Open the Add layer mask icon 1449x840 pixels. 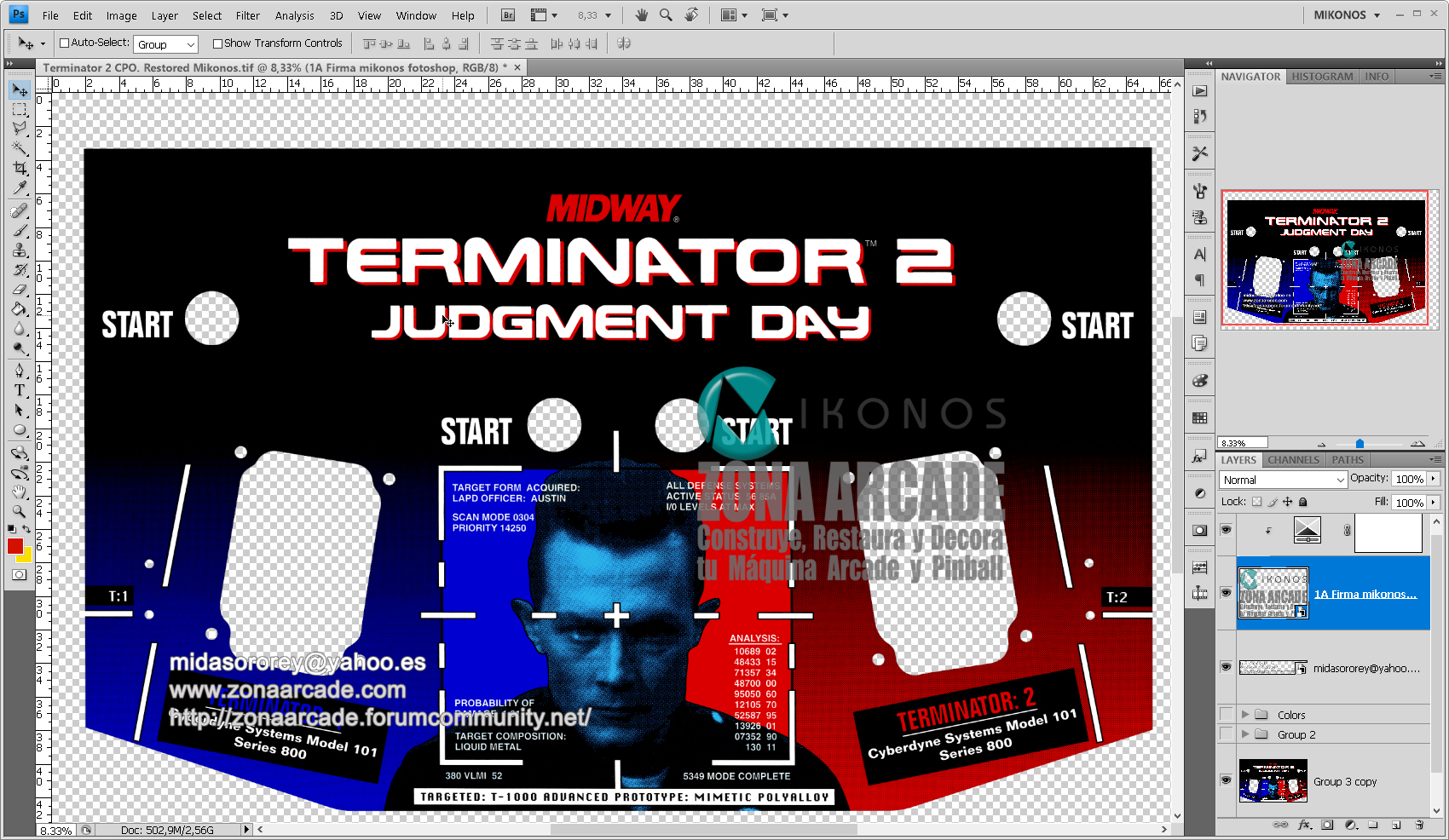(1327, 825)
